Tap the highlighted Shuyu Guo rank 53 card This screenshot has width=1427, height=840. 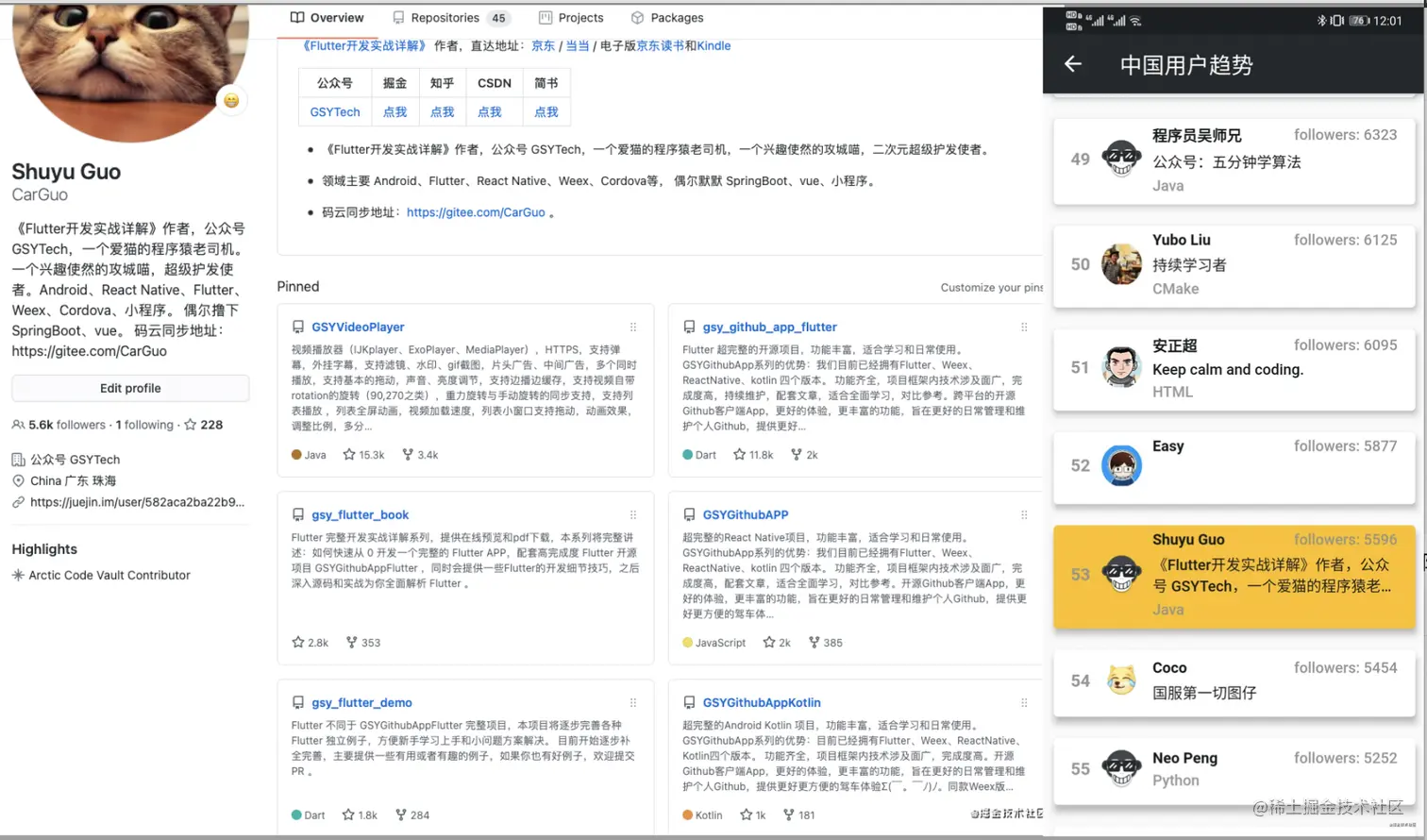[1234, 577]
